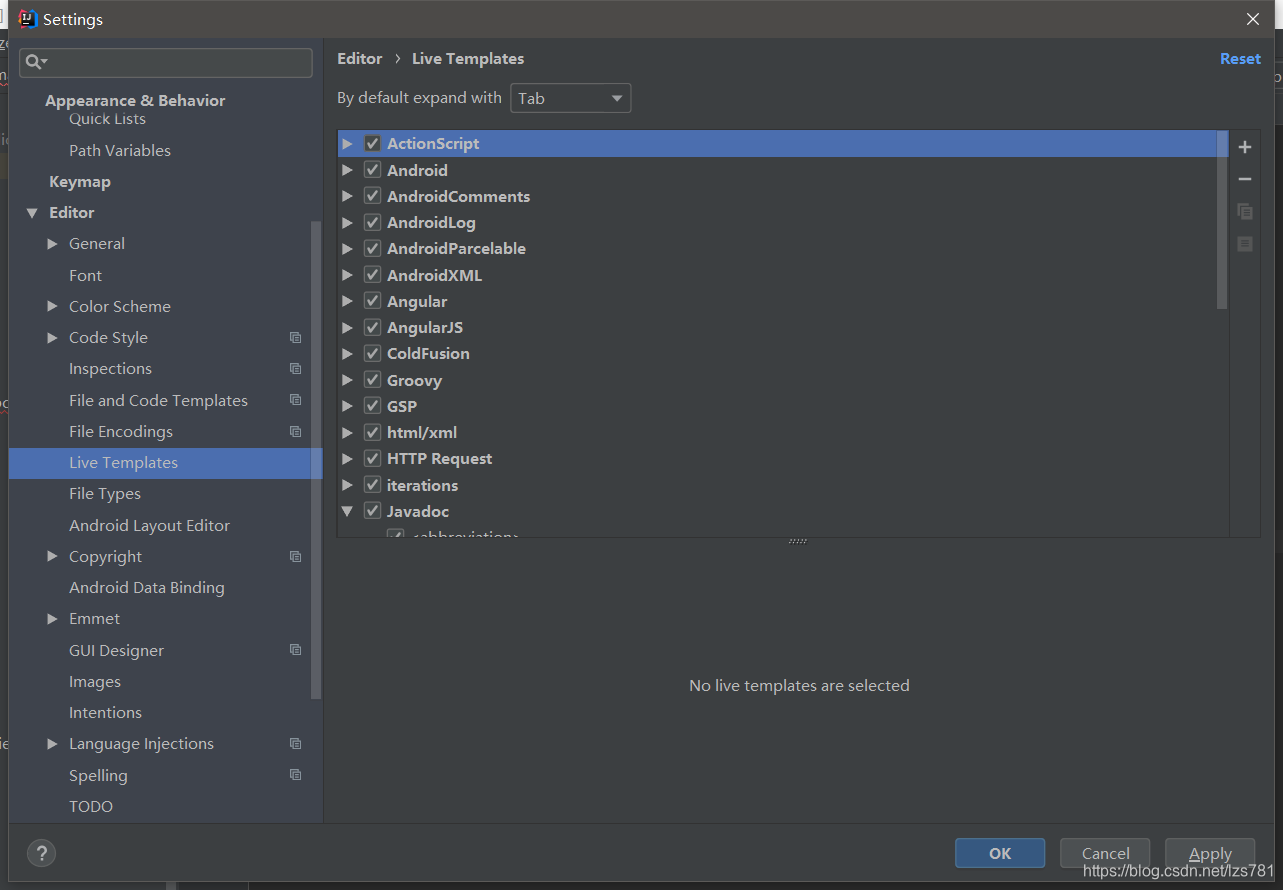The height and width of the screenshot is (890, 1283).
Task: Click the settings icon beside Spelling
Action: [x=295, y=774]
